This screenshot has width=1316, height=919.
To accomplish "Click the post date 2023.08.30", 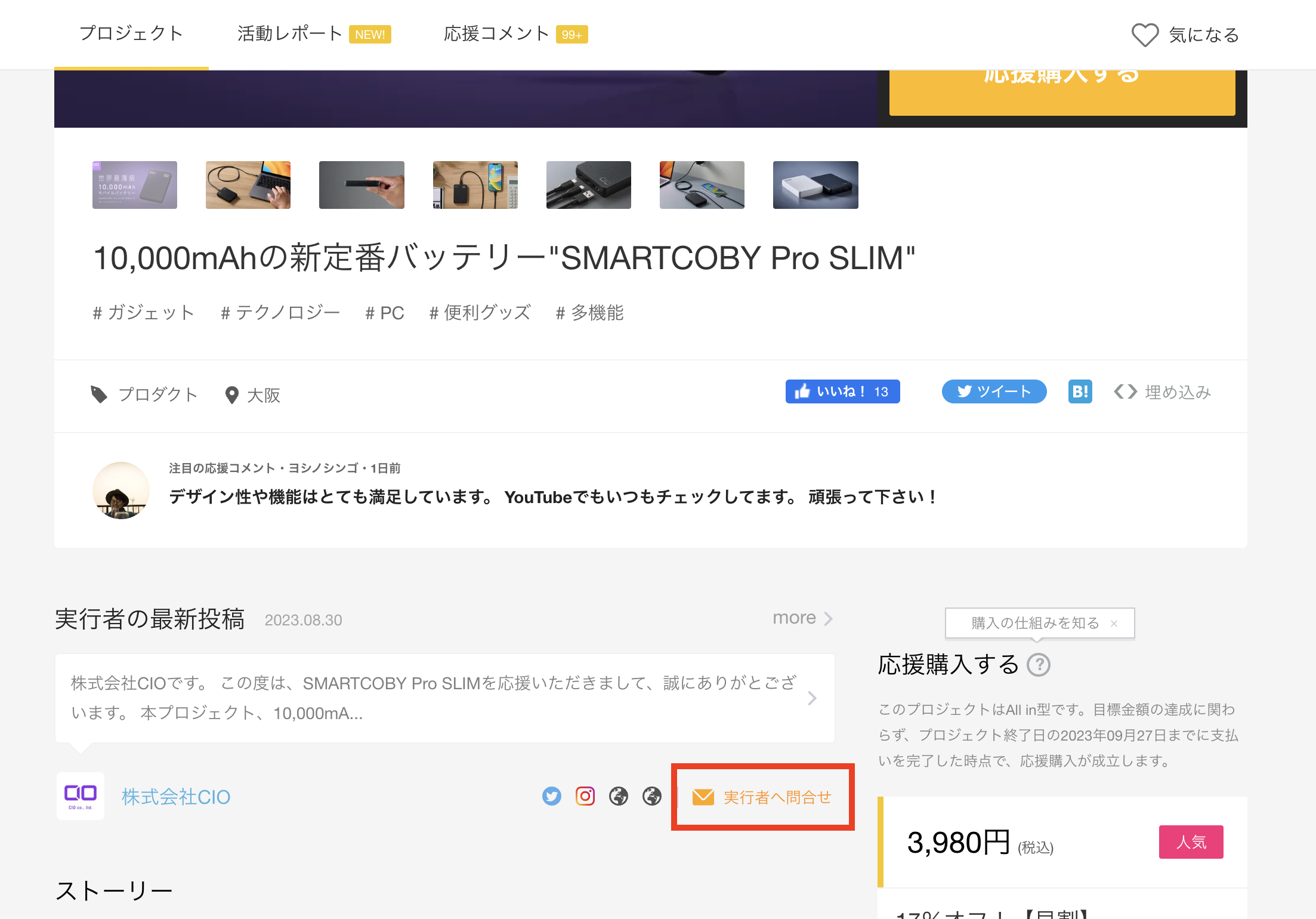I will tap(304, 620).
